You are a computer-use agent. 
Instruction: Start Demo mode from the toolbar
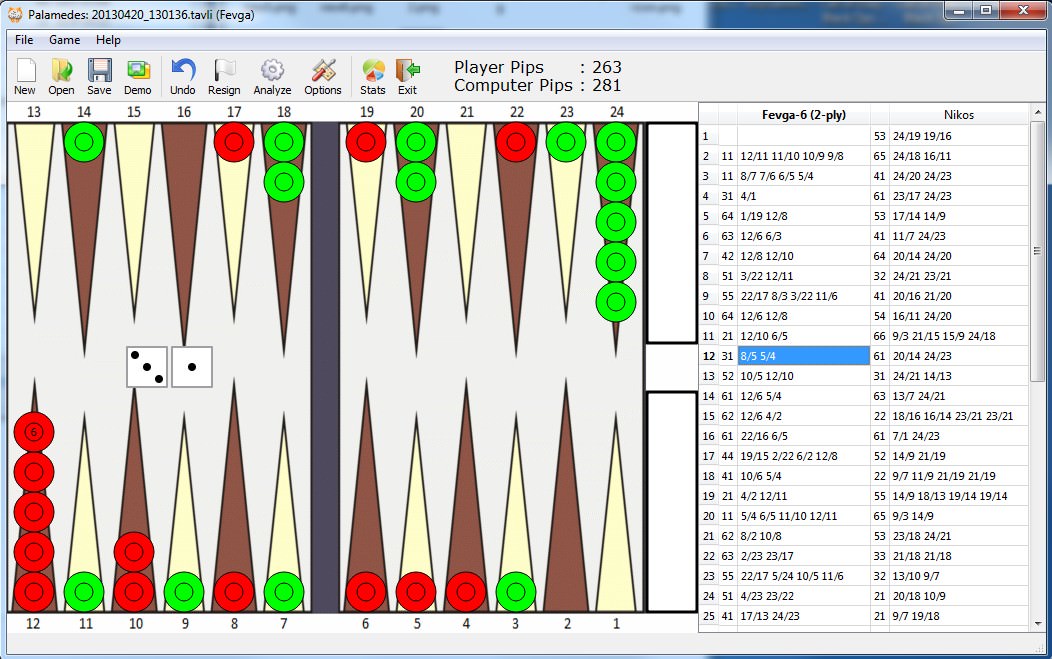point(138,76)
